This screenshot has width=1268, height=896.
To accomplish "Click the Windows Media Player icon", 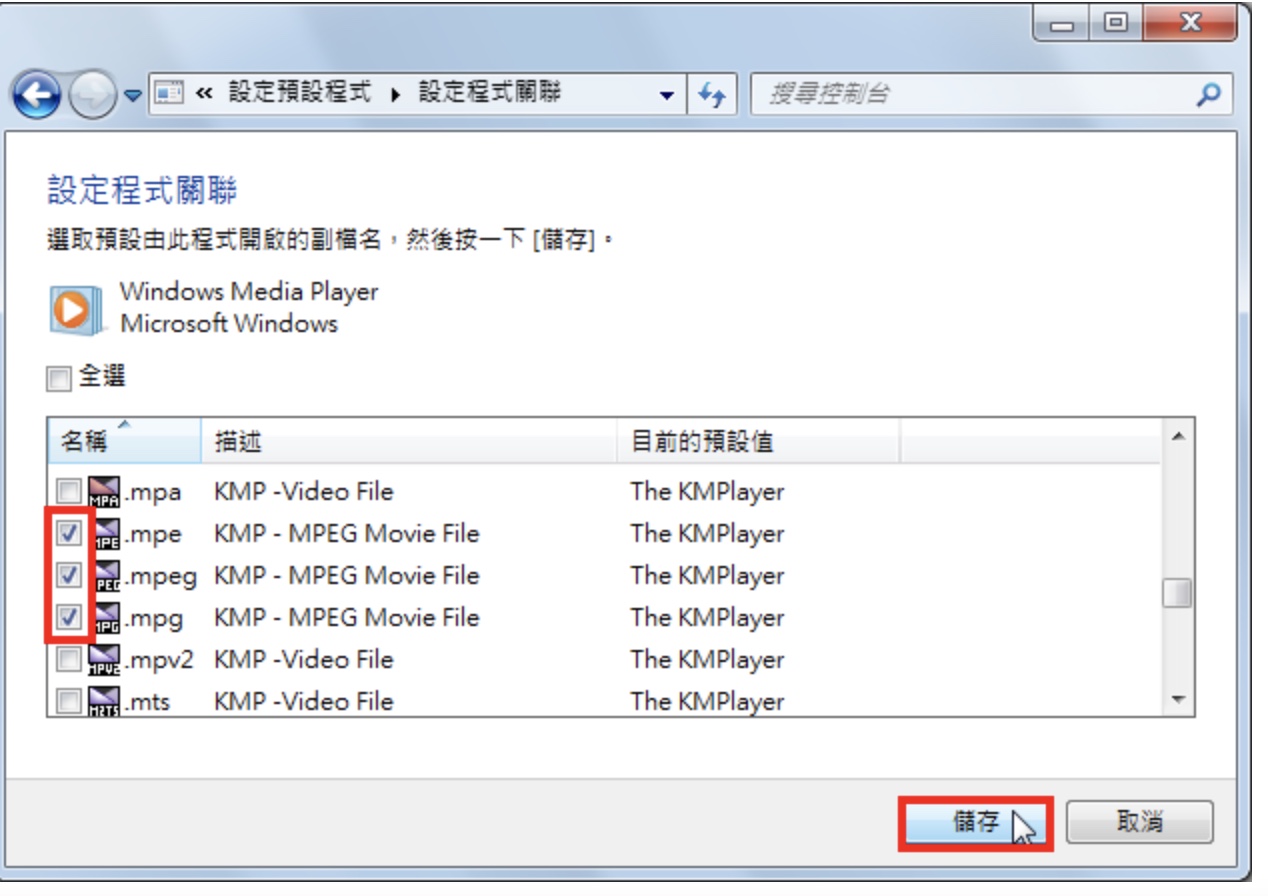I will click(76, 309).
